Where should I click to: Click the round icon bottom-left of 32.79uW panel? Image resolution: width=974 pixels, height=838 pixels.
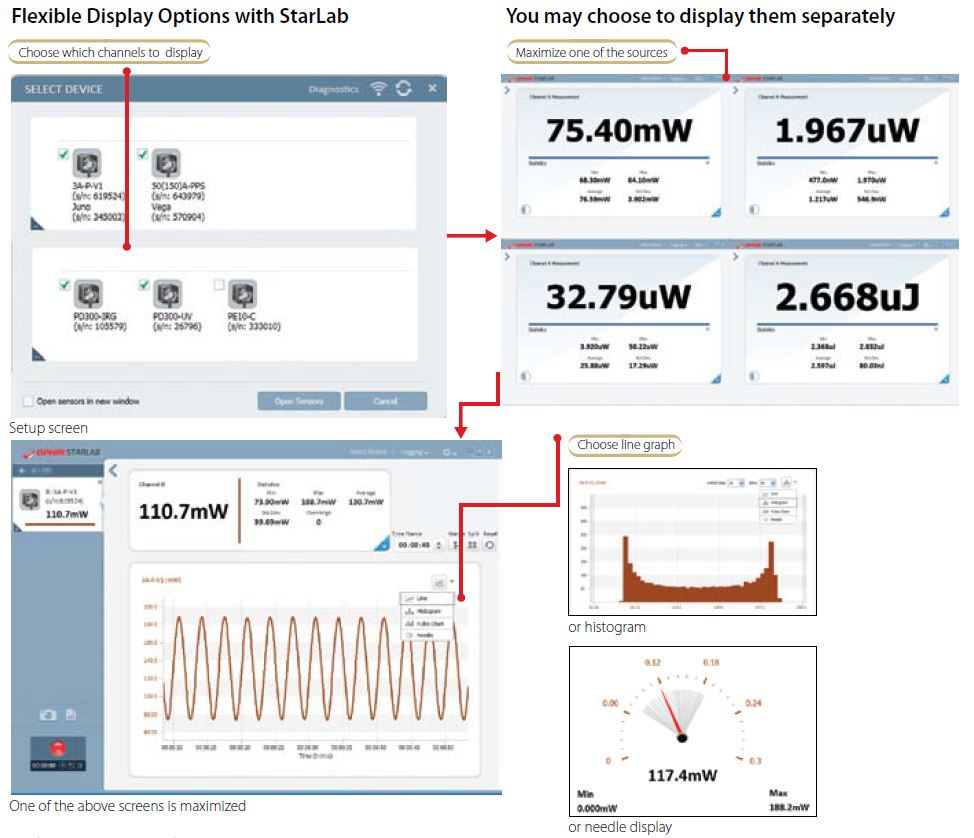[x=526, y=376]
